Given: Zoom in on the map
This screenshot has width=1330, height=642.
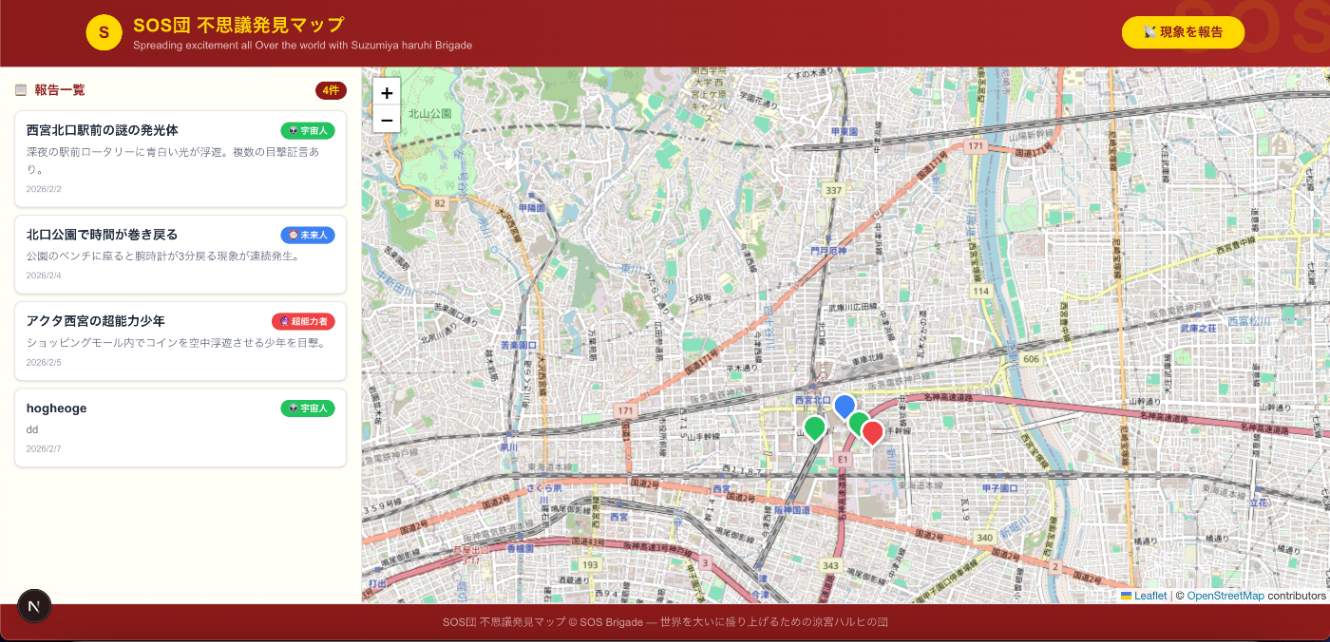Looking at the screenshot, I should pyautogui.click(x=387, y=92).
